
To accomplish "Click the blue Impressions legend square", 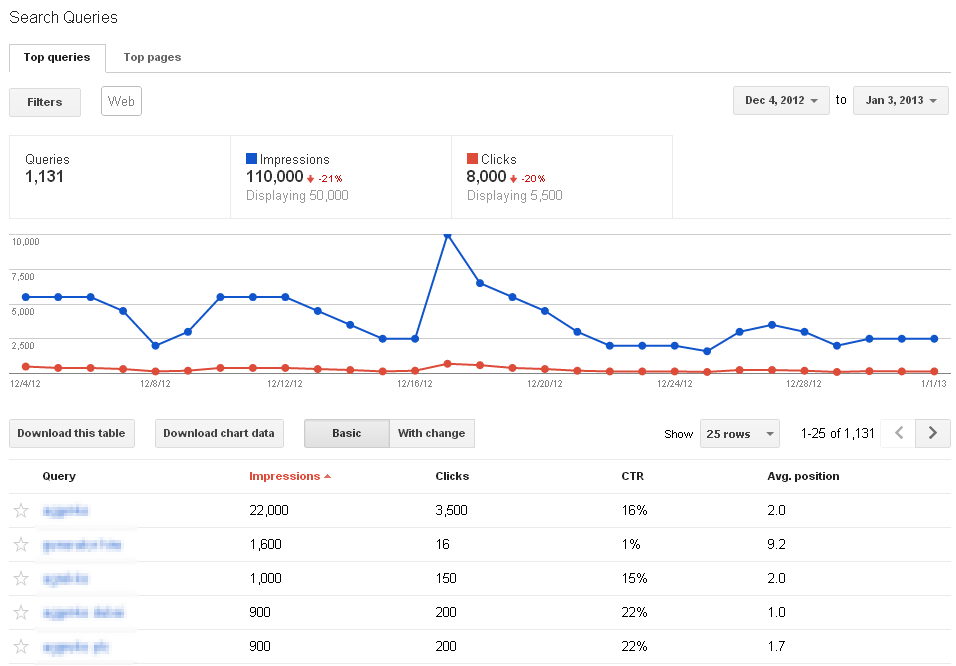I will point(250,158).
